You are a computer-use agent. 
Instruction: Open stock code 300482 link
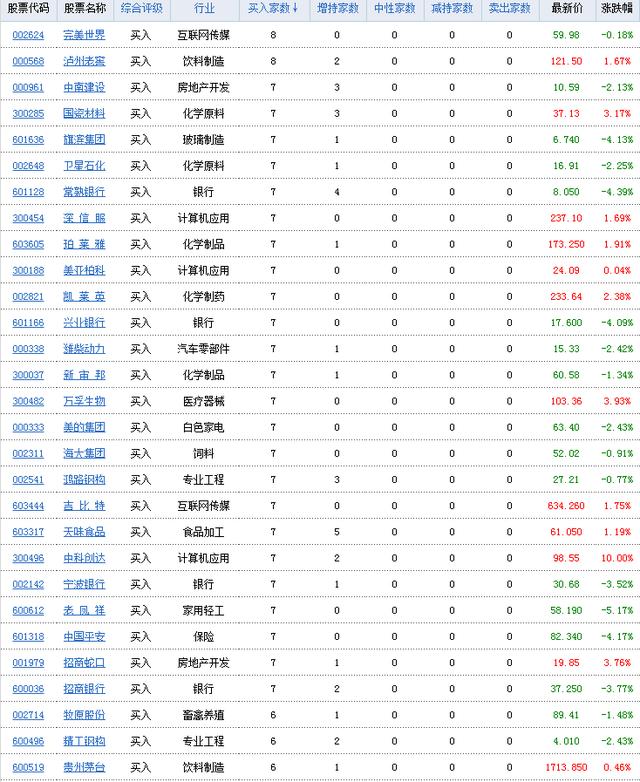point(28,401)
